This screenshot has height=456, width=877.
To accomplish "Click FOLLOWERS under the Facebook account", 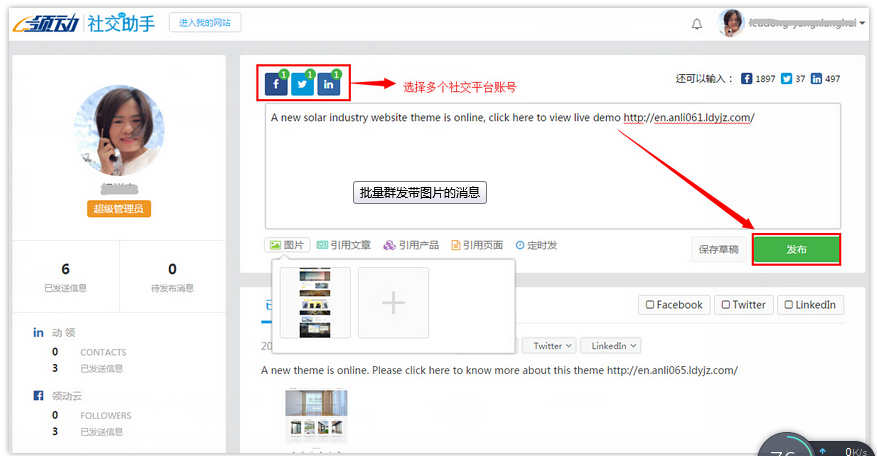I will (x=106, y=416).
